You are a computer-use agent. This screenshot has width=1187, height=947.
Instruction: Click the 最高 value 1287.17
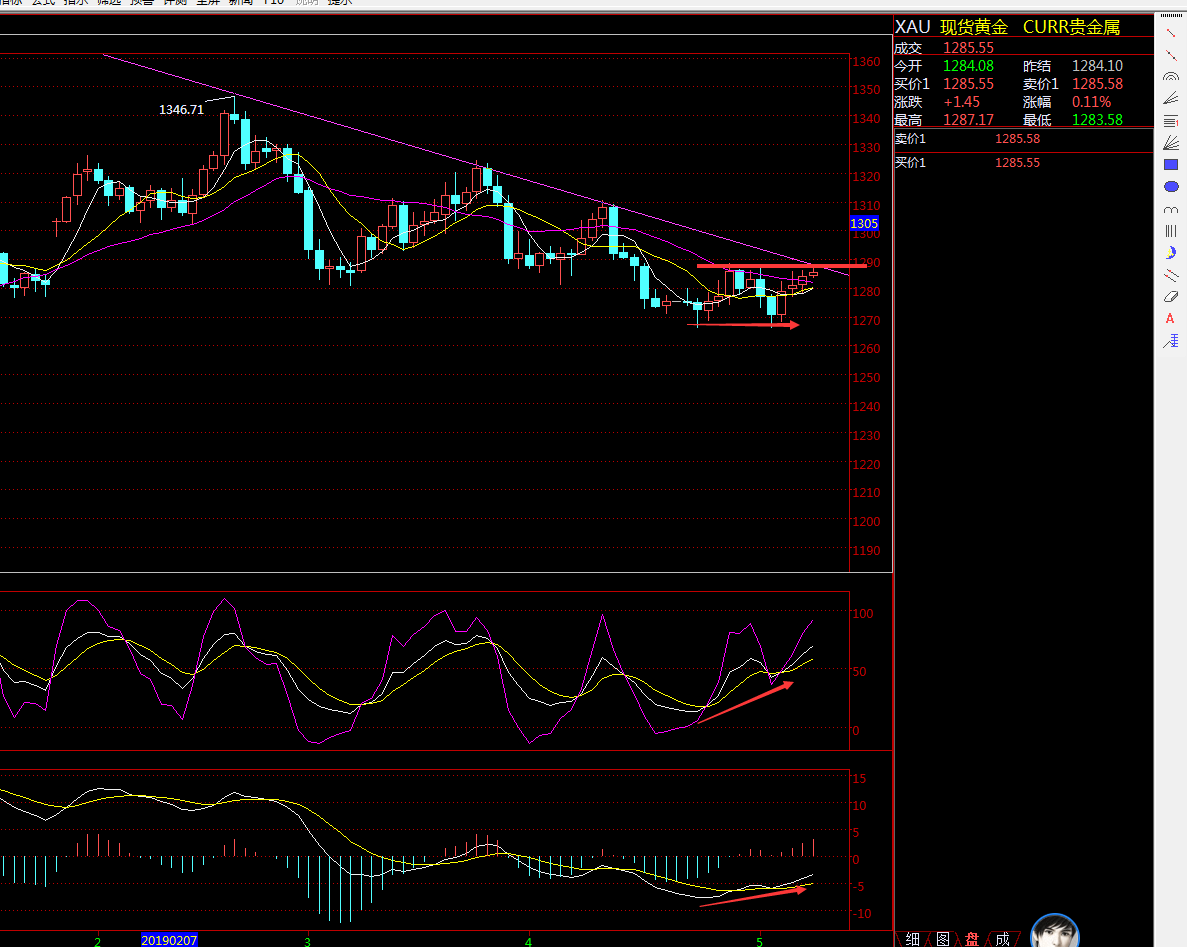click(968, 120)
